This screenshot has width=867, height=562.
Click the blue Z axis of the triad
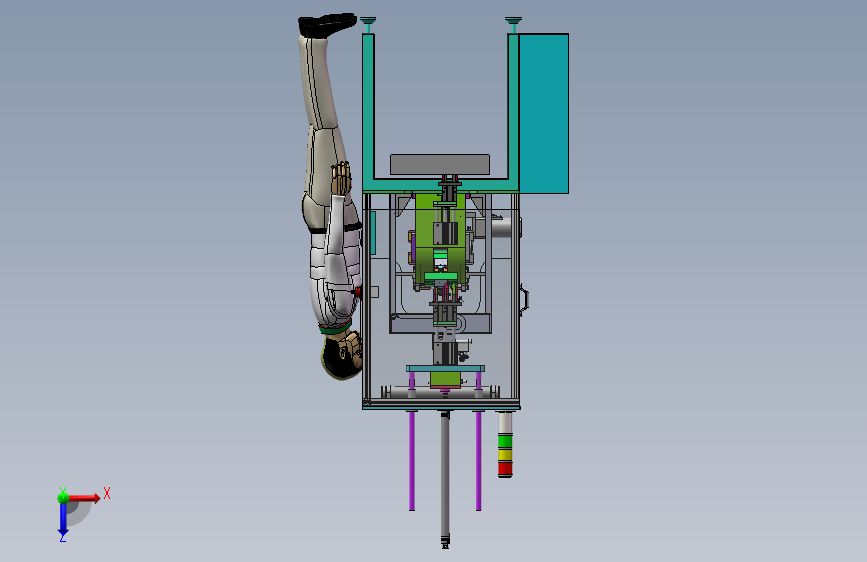63,519
